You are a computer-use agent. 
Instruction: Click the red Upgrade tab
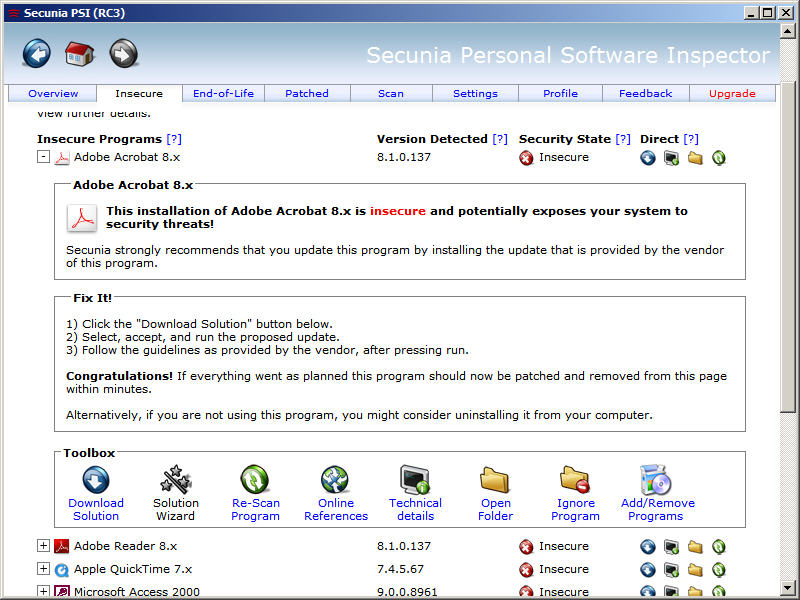732,94
